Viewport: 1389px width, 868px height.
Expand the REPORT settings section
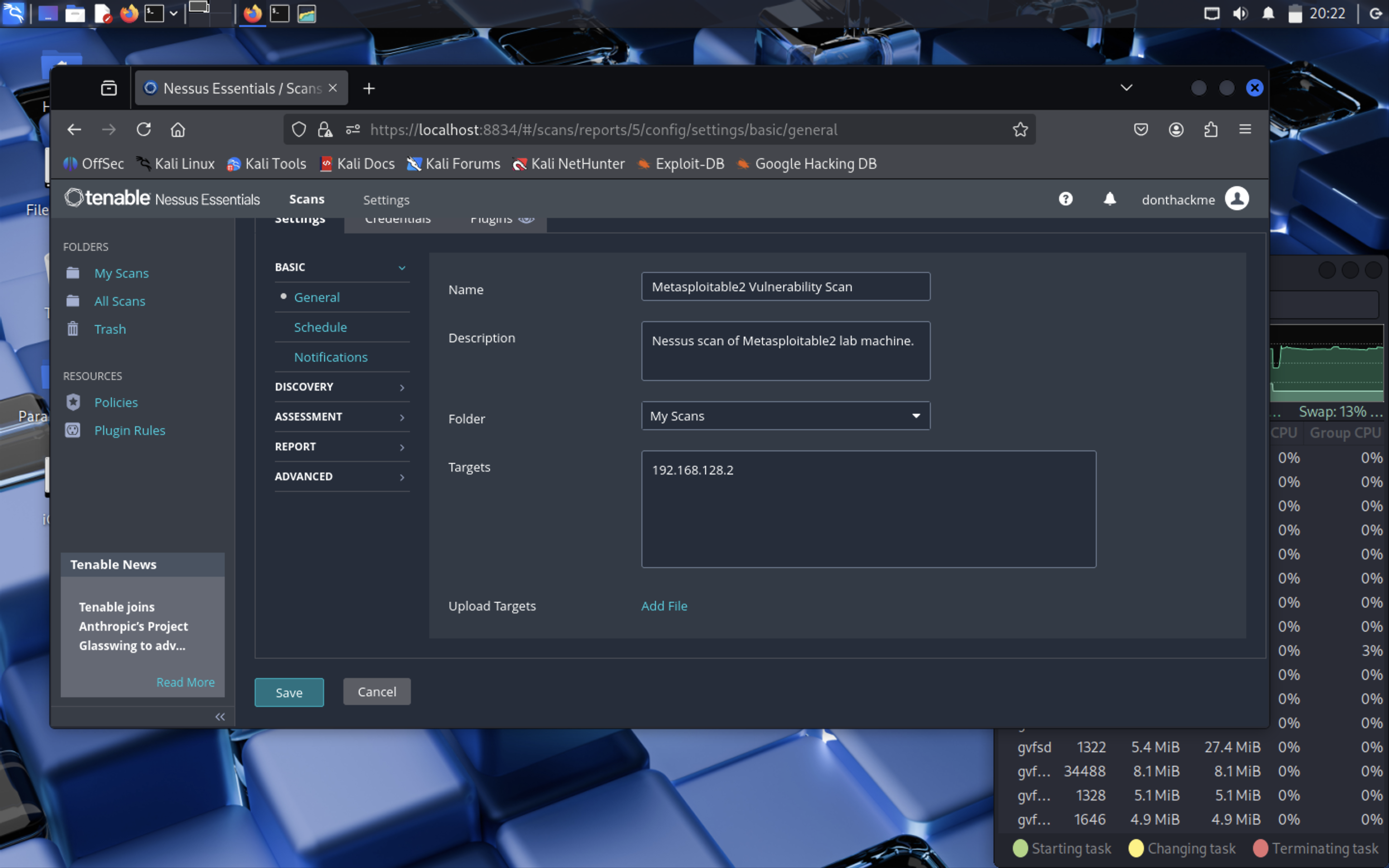coord(341,447)
